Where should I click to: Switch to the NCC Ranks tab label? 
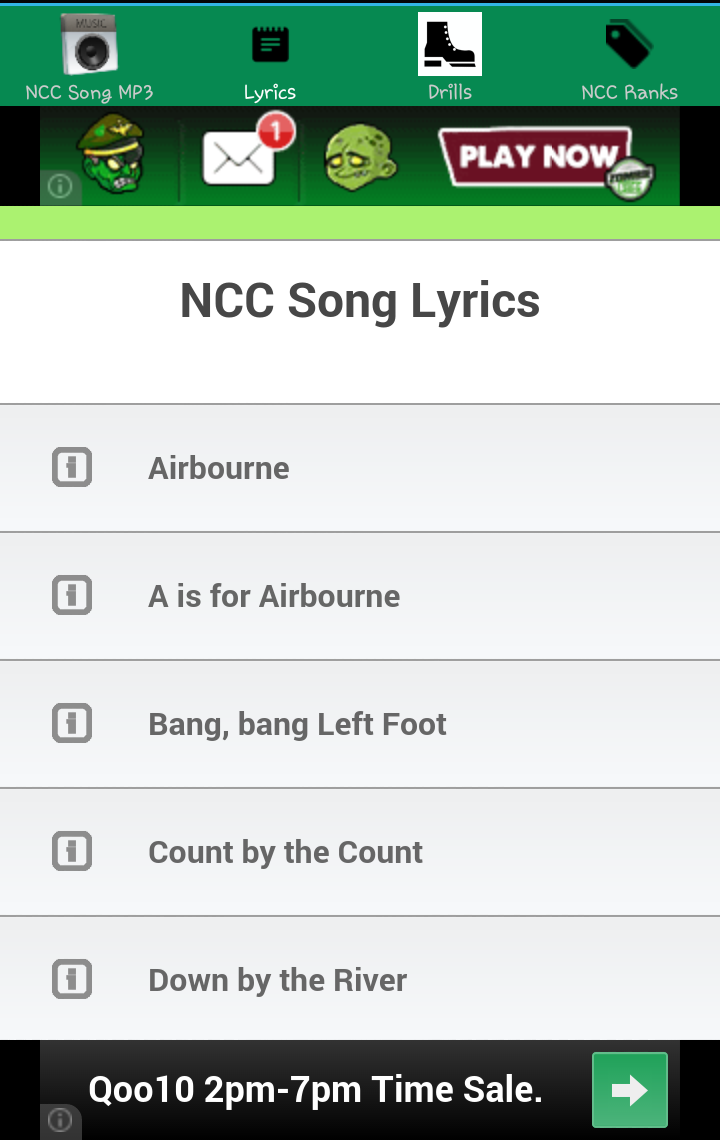tap(629, 92)
